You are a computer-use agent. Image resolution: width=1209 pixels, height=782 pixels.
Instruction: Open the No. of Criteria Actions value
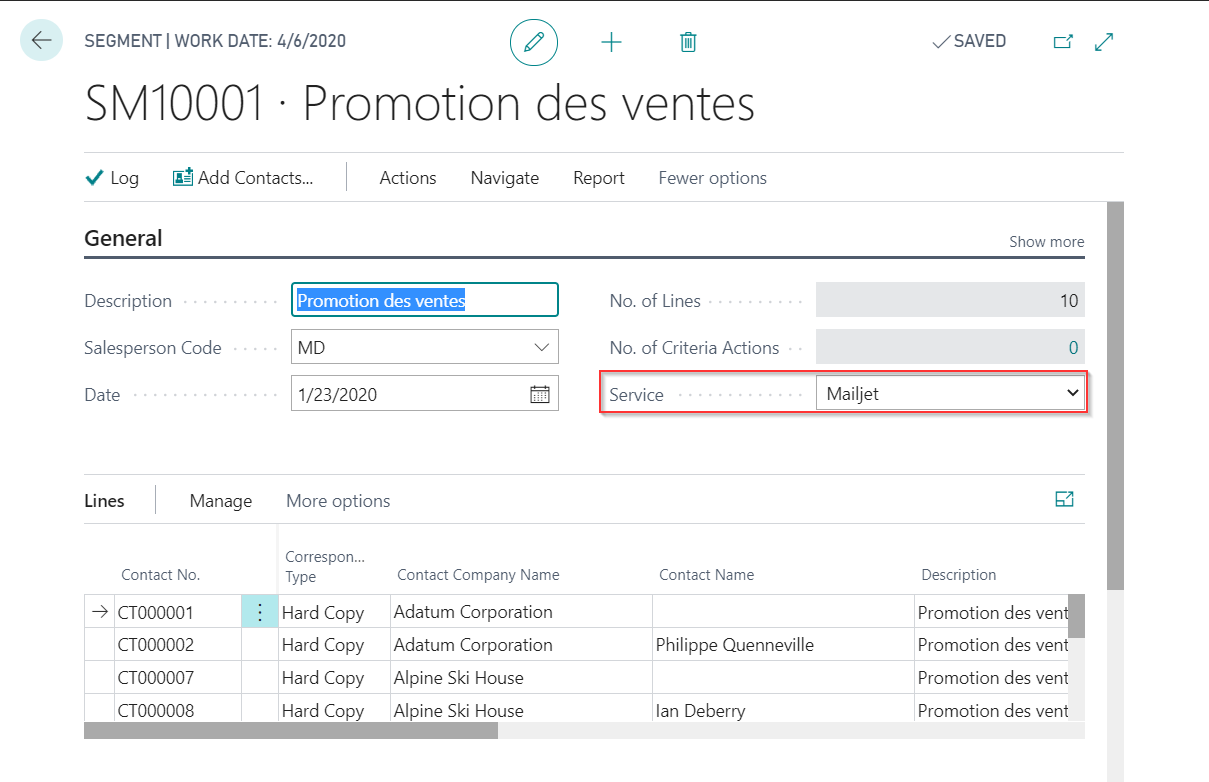950,348
